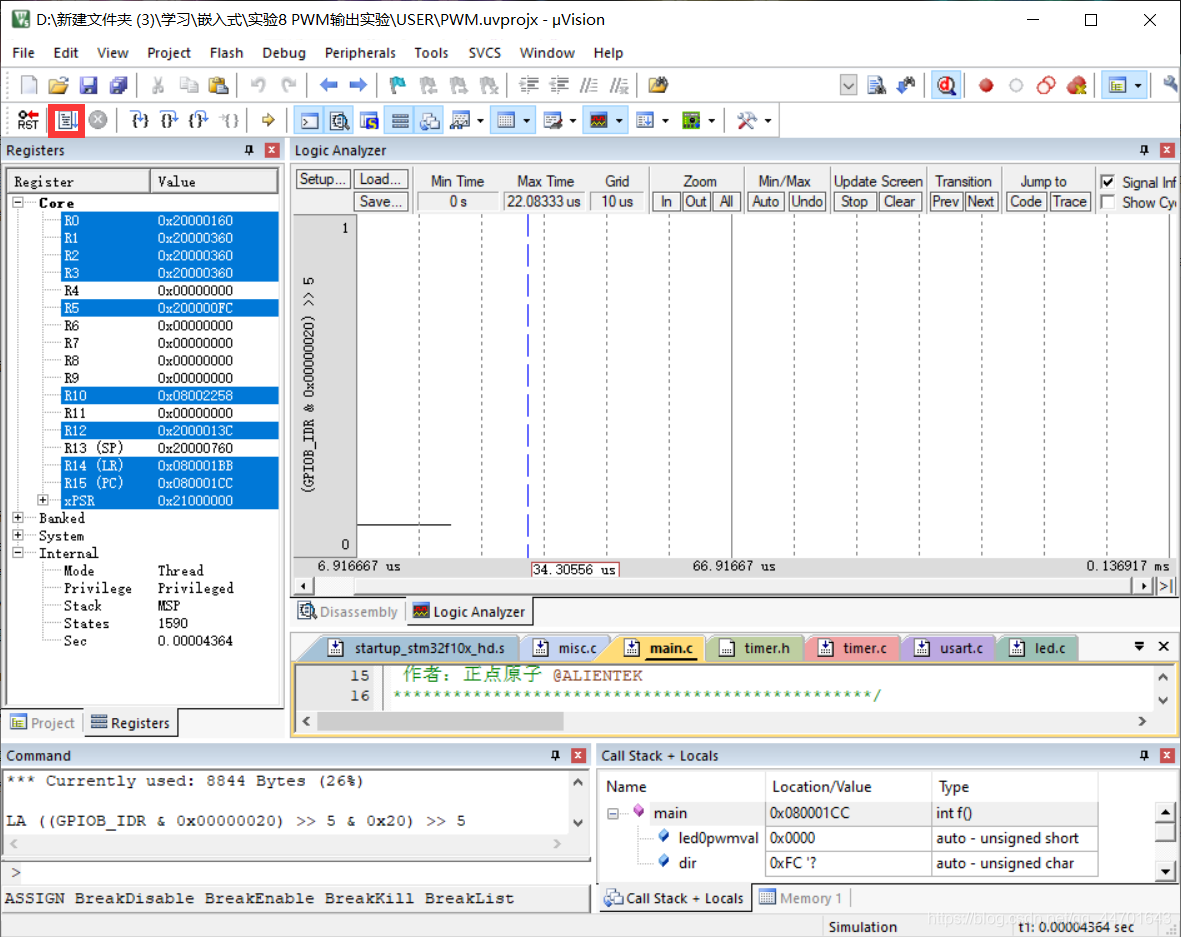Viewport: 1181px width, 937px height.
Task: Save the current file with the floppy icon
Action: 88,85
